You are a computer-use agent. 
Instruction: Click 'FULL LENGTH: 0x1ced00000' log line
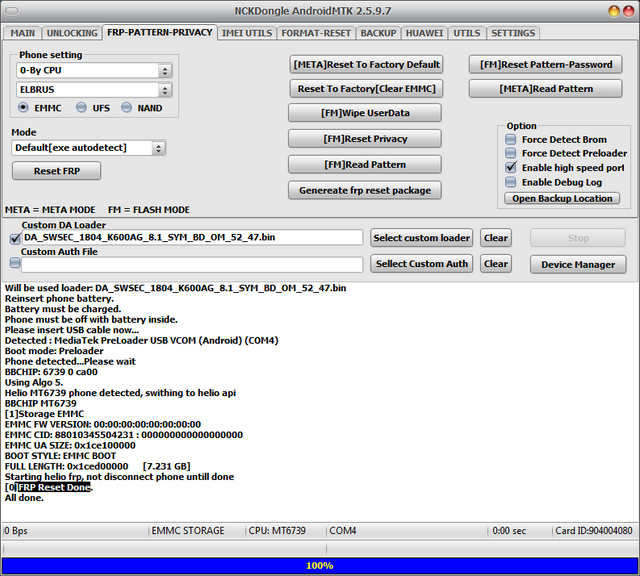[98, 467]
